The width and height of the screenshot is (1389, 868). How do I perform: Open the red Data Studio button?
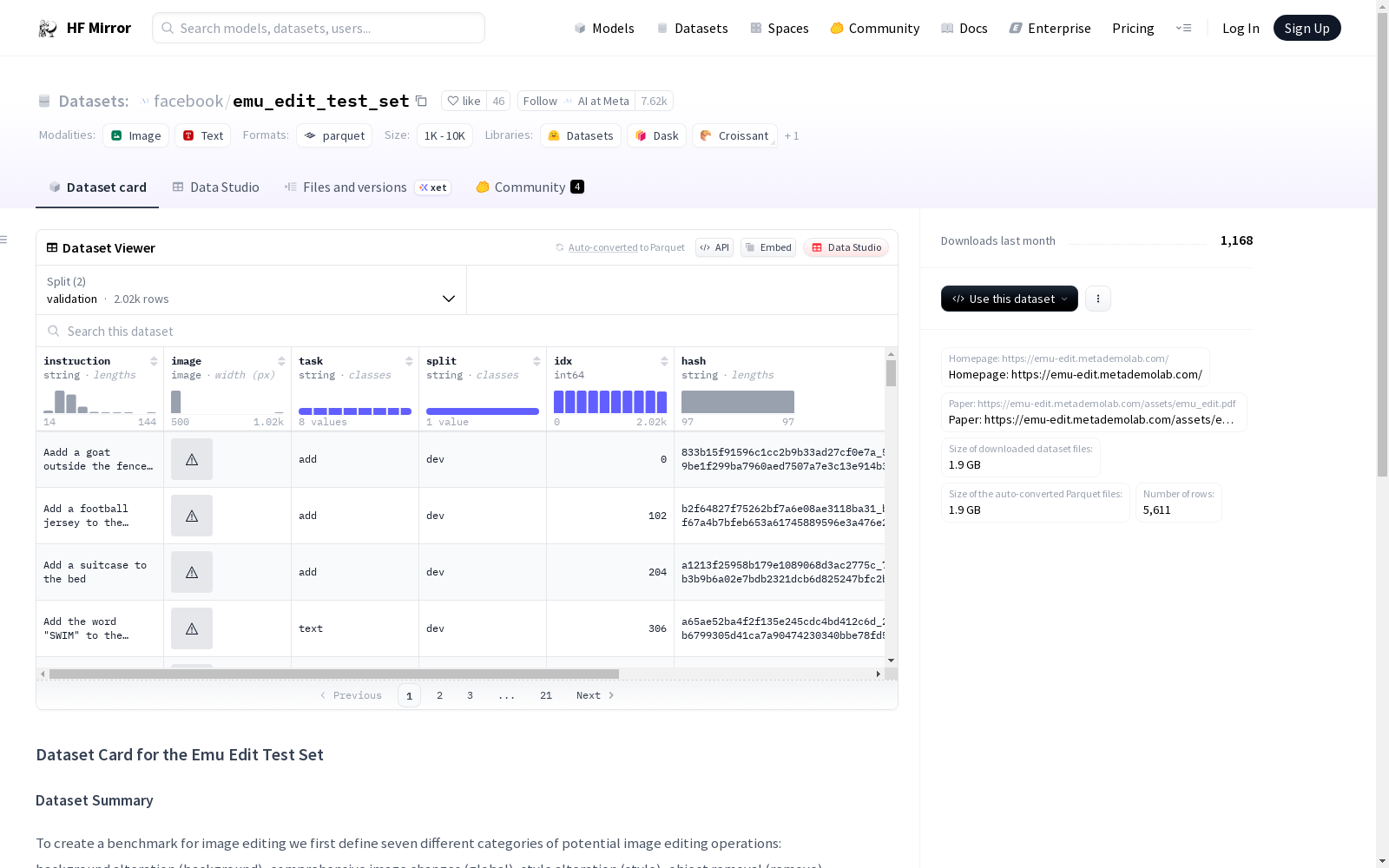(x=846, y=247)
